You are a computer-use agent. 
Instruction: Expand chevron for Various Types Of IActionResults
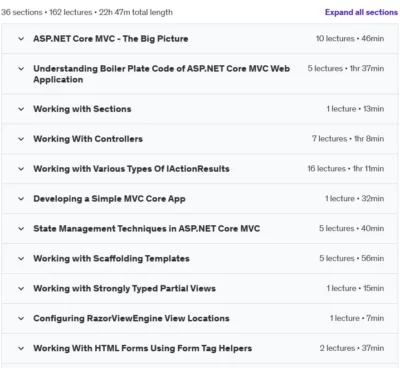[21, 169]
